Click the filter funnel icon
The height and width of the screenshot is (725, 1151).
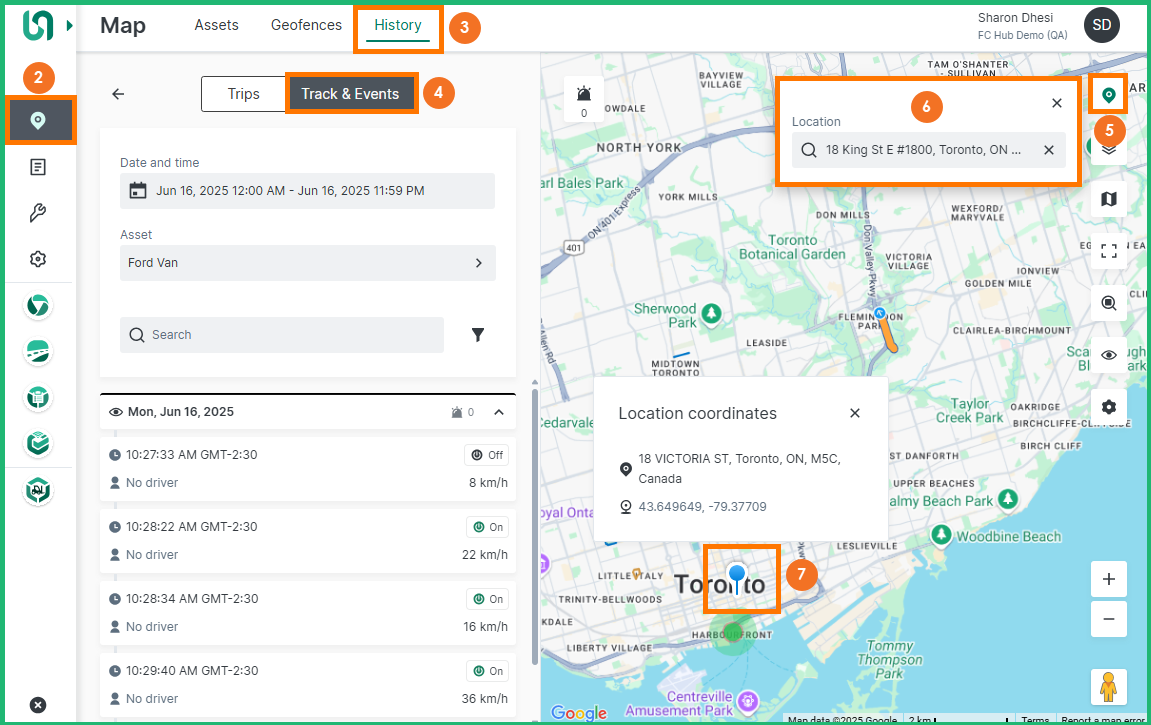click(478, 335)
